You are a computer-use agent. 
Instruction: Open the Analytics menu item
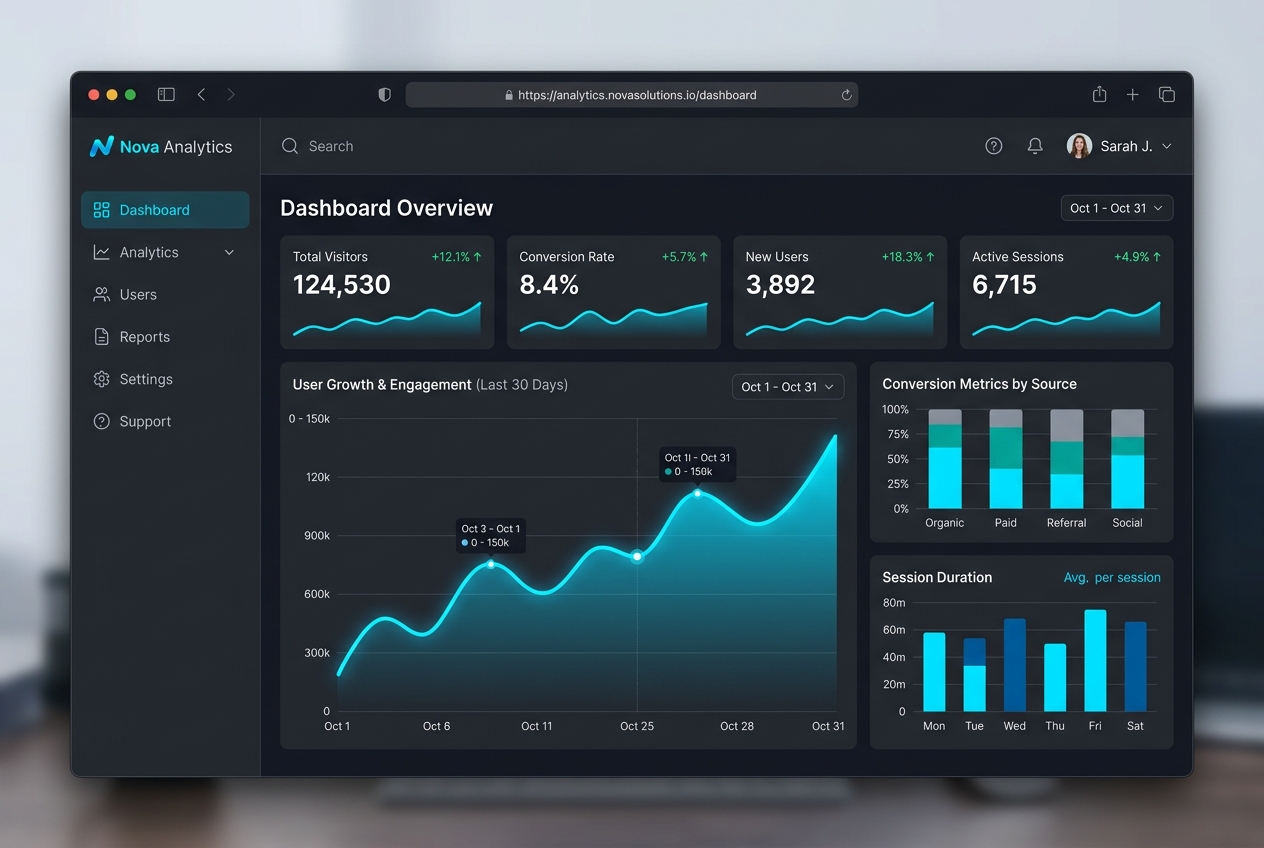[165, 252]
